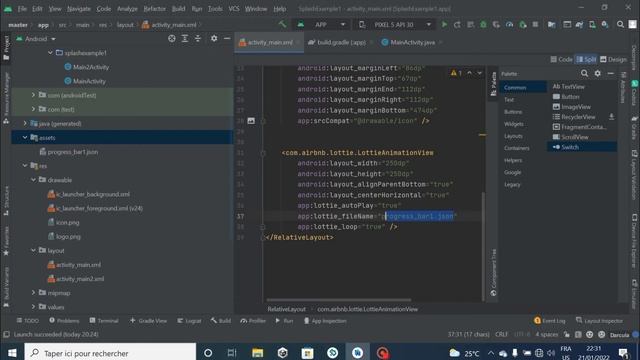Open Palette settings gear
640x360 pixels.
598,73
